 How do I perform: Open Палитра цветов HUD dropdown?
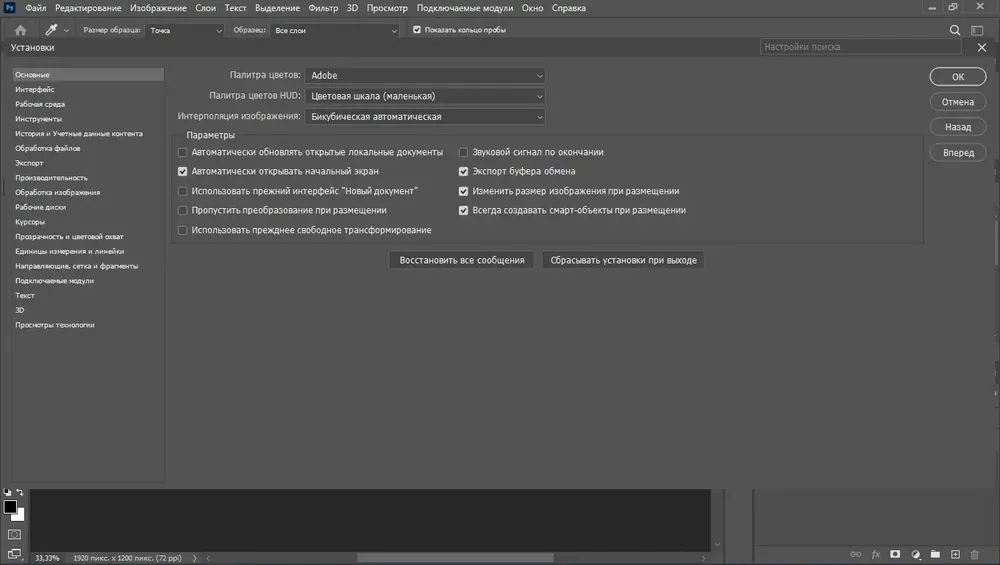[425, 96]
